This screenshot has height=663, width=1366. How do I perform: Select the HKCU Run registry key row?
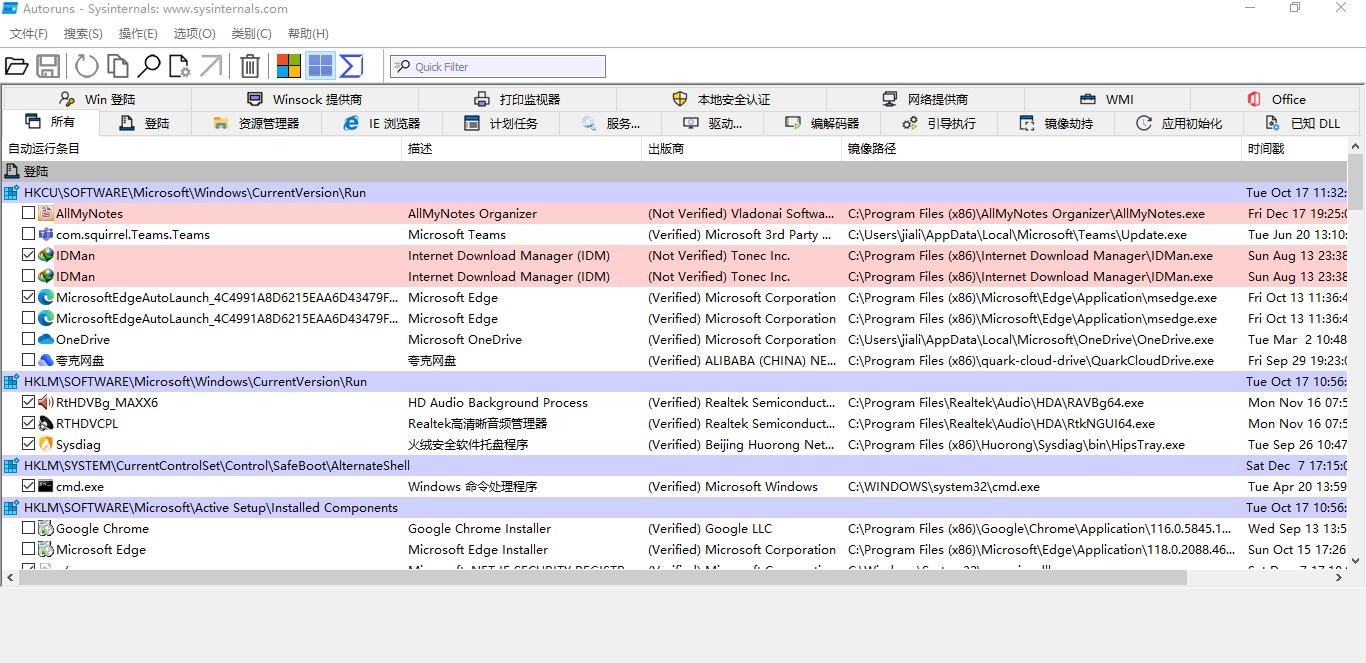click(x=675, y=192)
